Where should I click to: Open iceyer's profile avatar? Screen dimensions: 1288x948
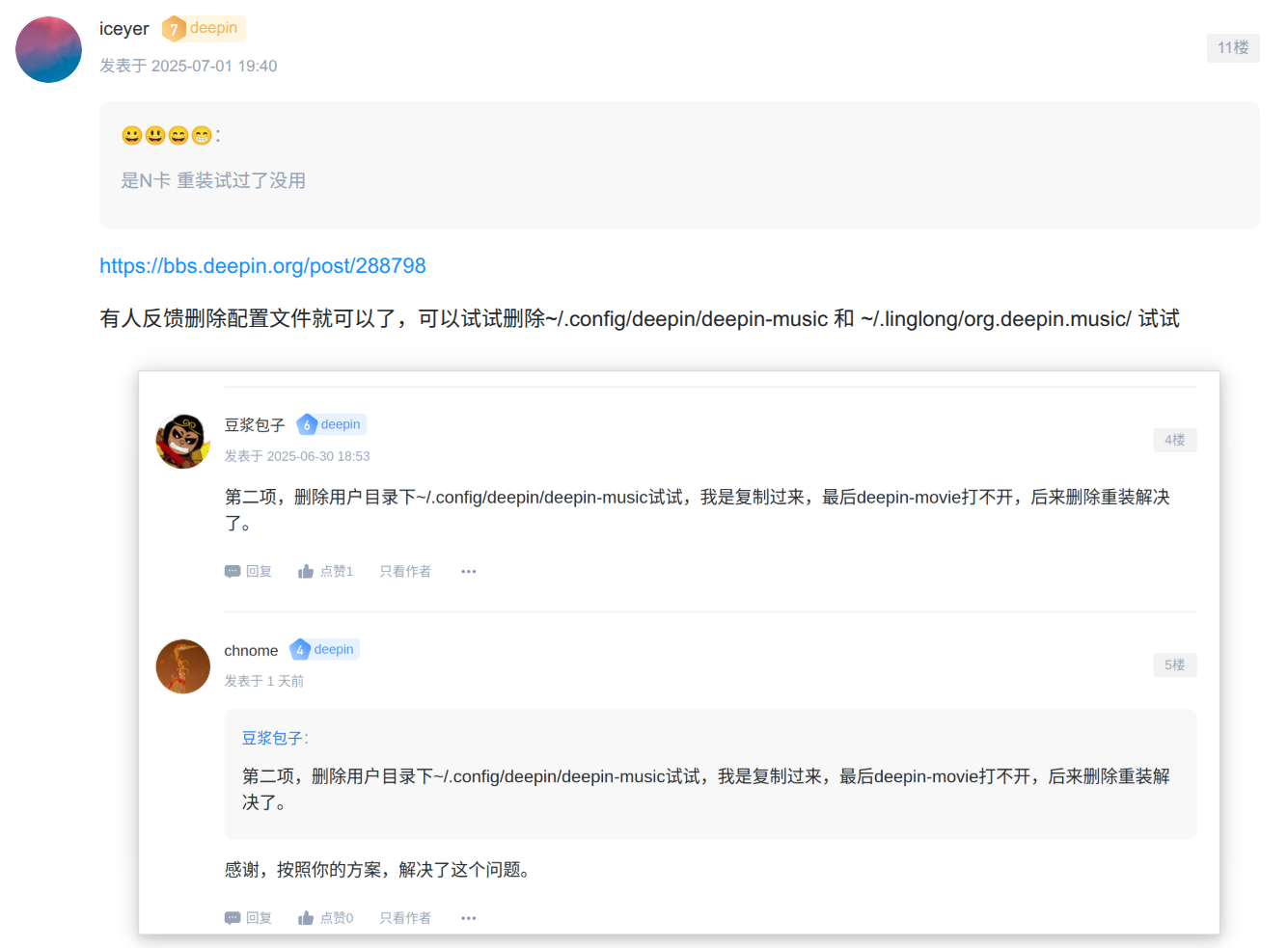pos(48,49)
